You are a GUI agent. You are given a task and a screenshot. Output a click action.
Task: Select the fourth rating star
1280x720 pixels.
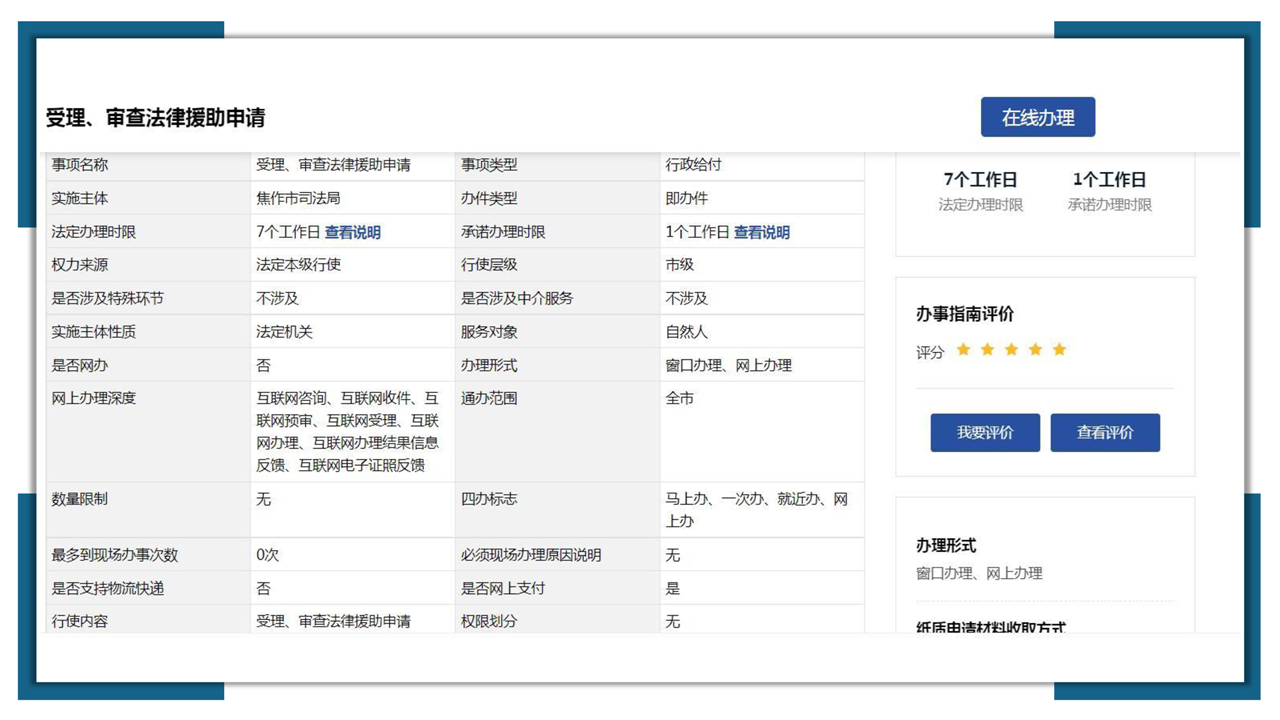[x=1035, y=350]
